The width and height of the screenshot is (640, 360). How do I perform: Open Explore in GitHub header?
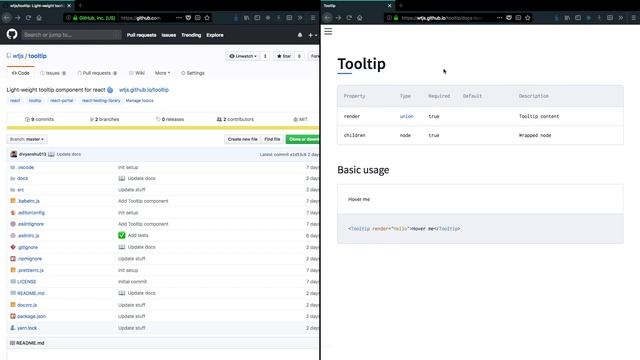click(215, 35)
